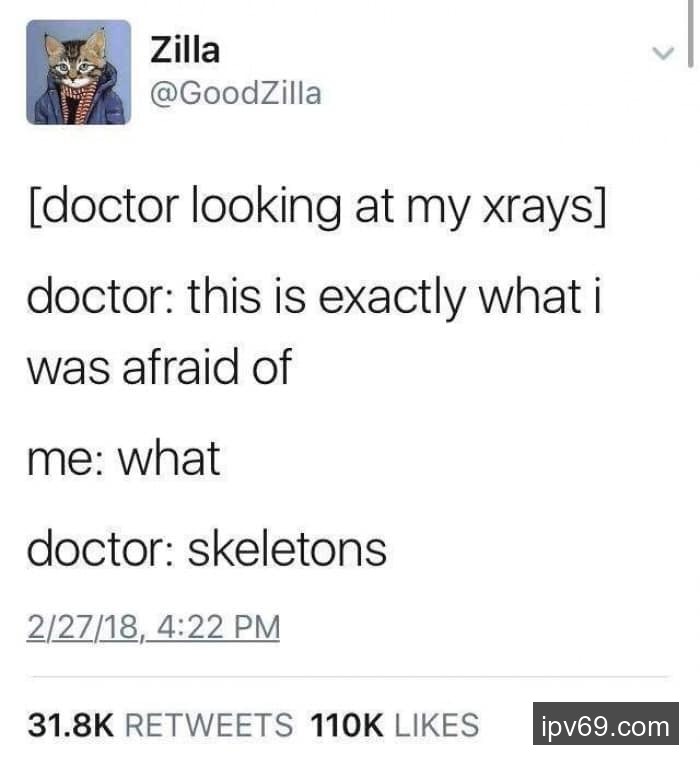The width and height of the screenshot is (700, 766).
Task: Open the @GoodZilla handle profile
Action: click(236, 93)
